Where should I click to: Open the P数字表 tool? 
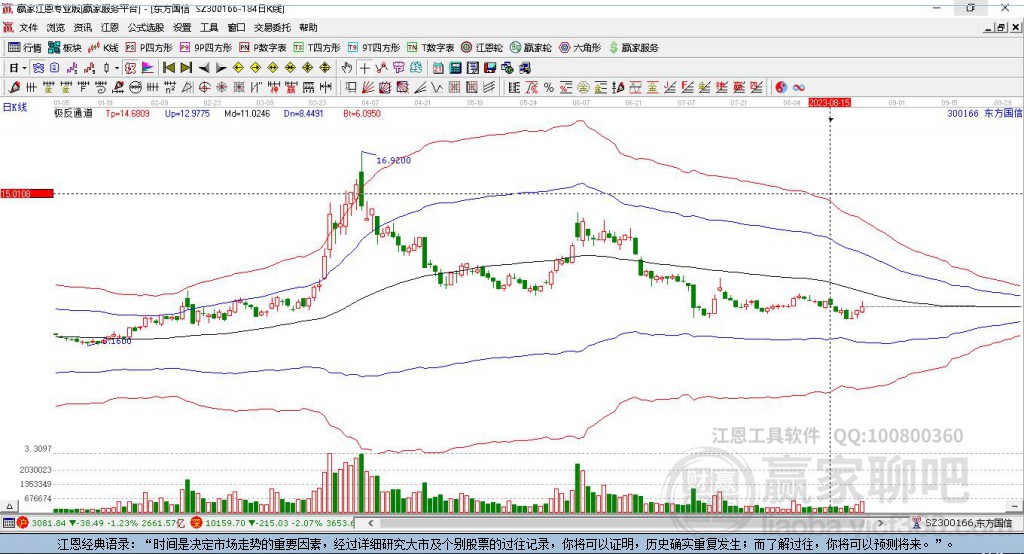(x=263, y=48)
